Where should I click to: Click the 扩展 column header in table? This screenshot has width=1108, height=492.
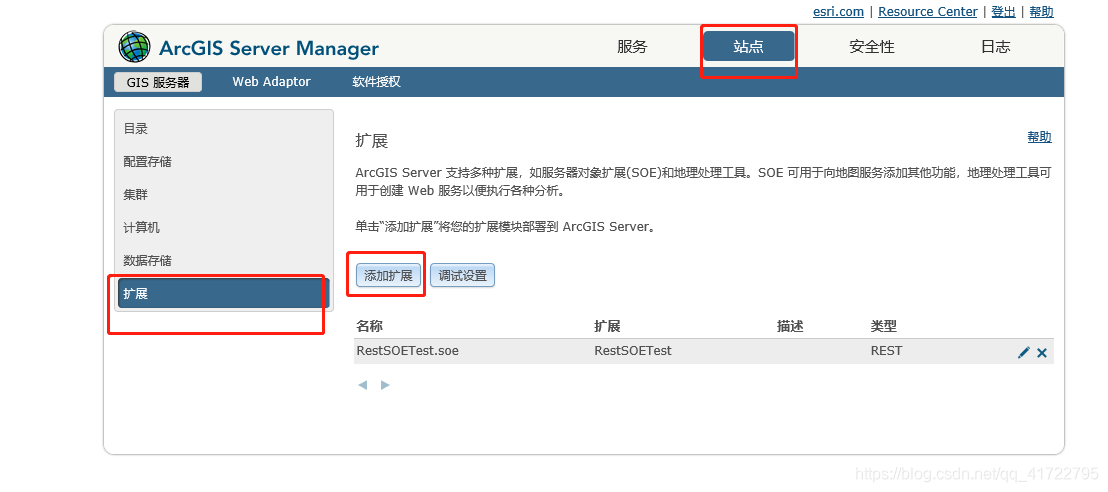tap(607, 326)
